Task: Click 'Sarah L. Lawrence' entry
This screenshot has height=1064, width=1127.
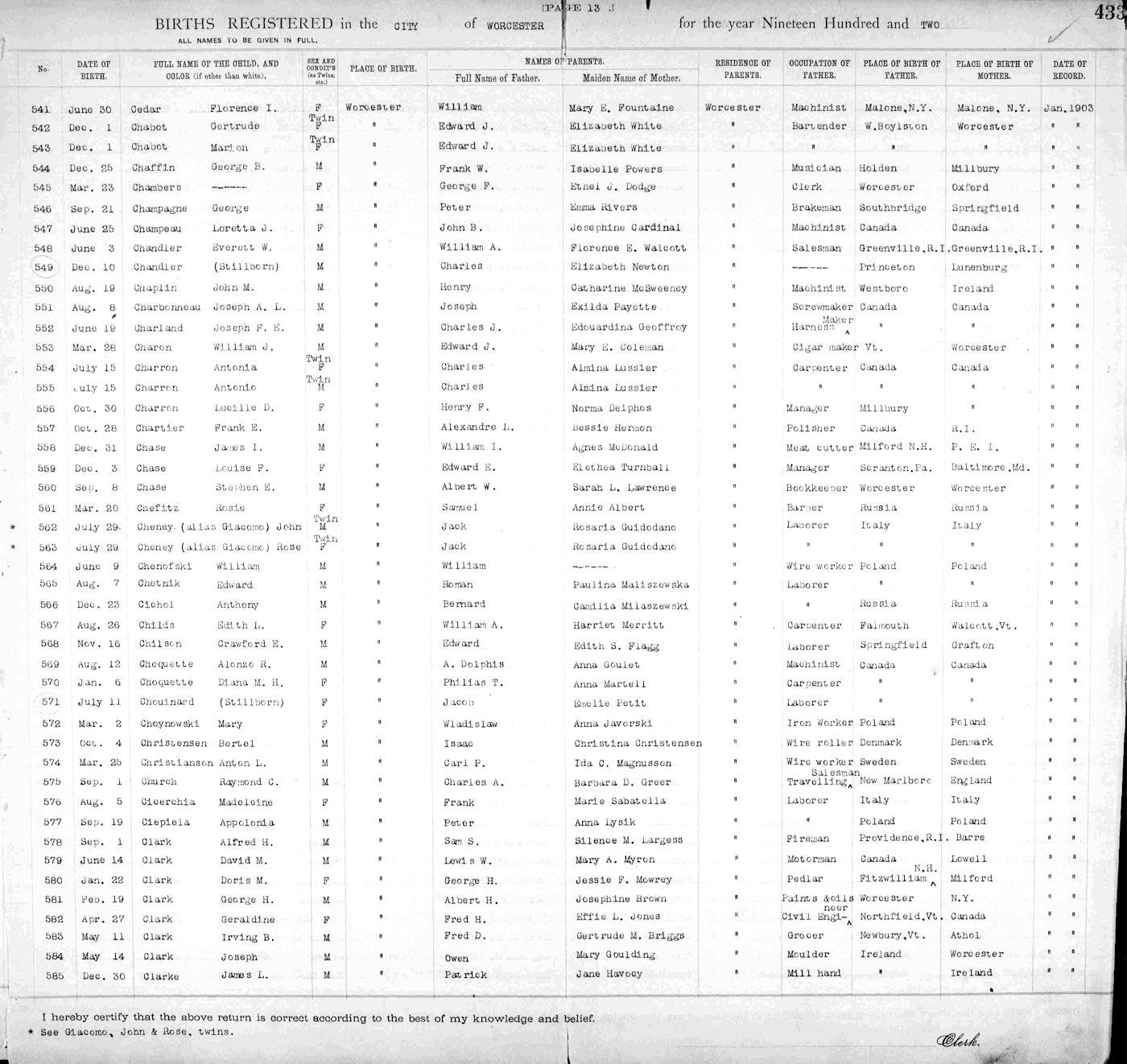Action: [x=624, y=488]
